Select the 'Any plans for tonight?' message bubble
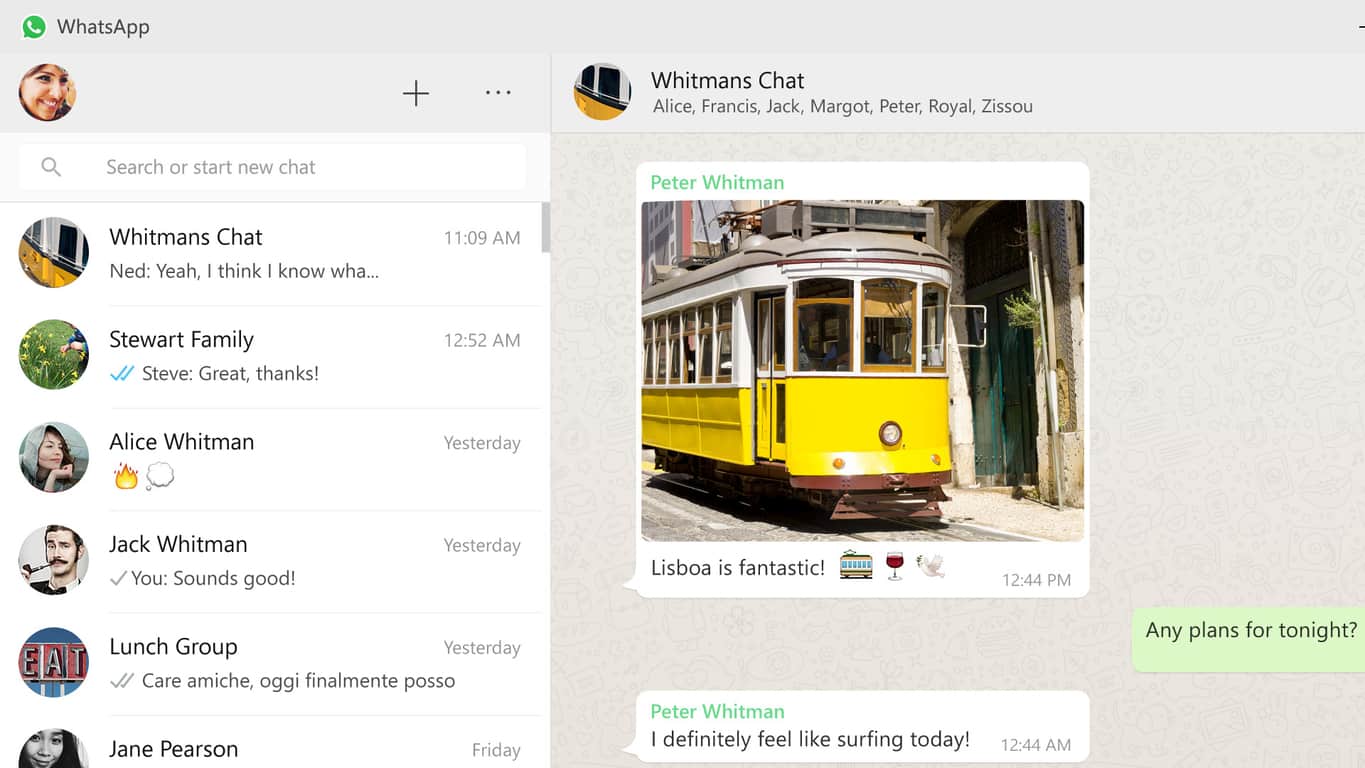 point(1248,630)
